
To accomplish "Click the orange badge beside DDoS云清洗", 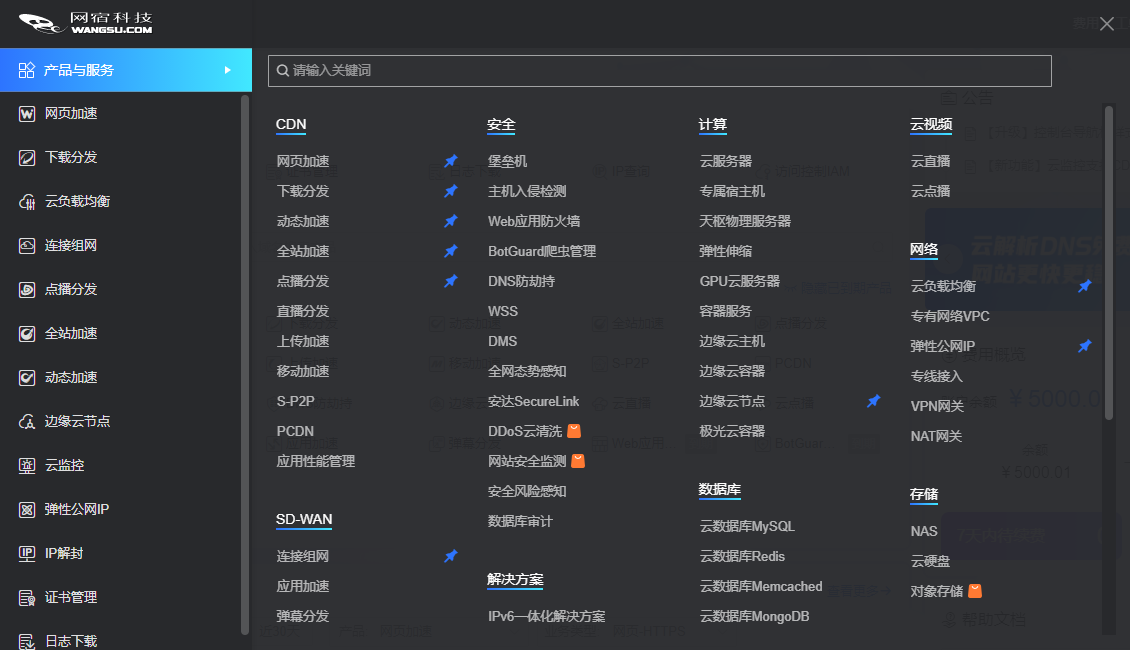I will tap(574, 431).
